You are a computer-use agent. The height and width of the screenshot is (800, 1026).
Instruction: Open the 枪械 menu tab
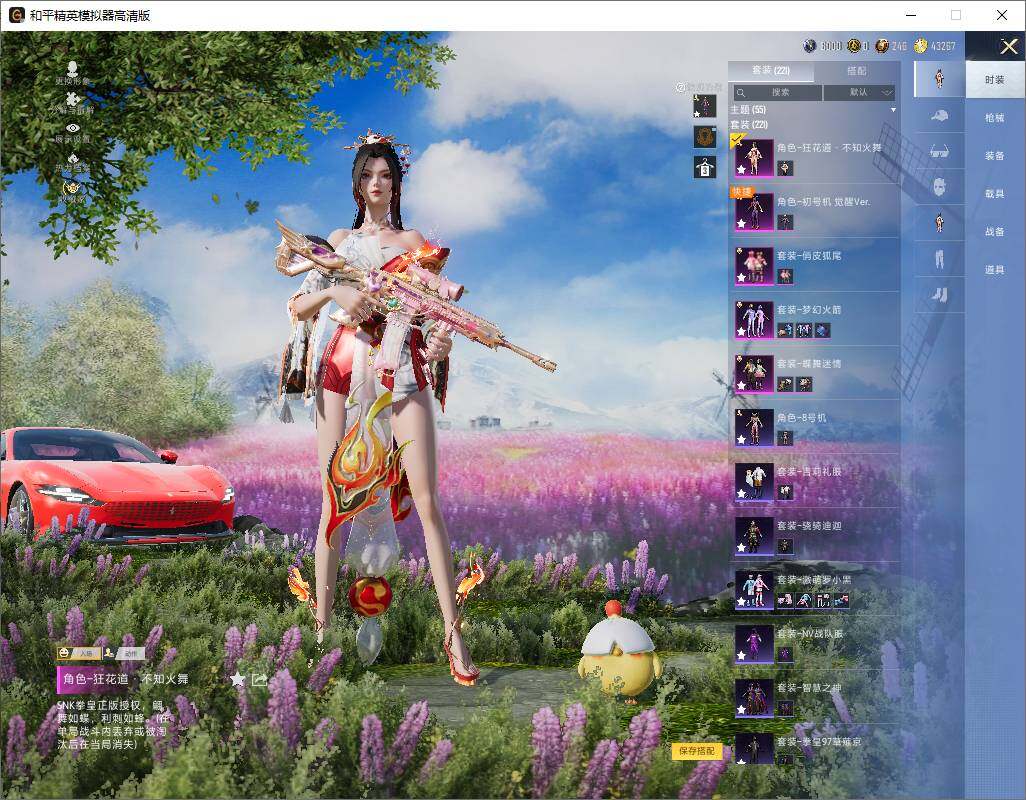pyautogui.click(x=995, y=118)
